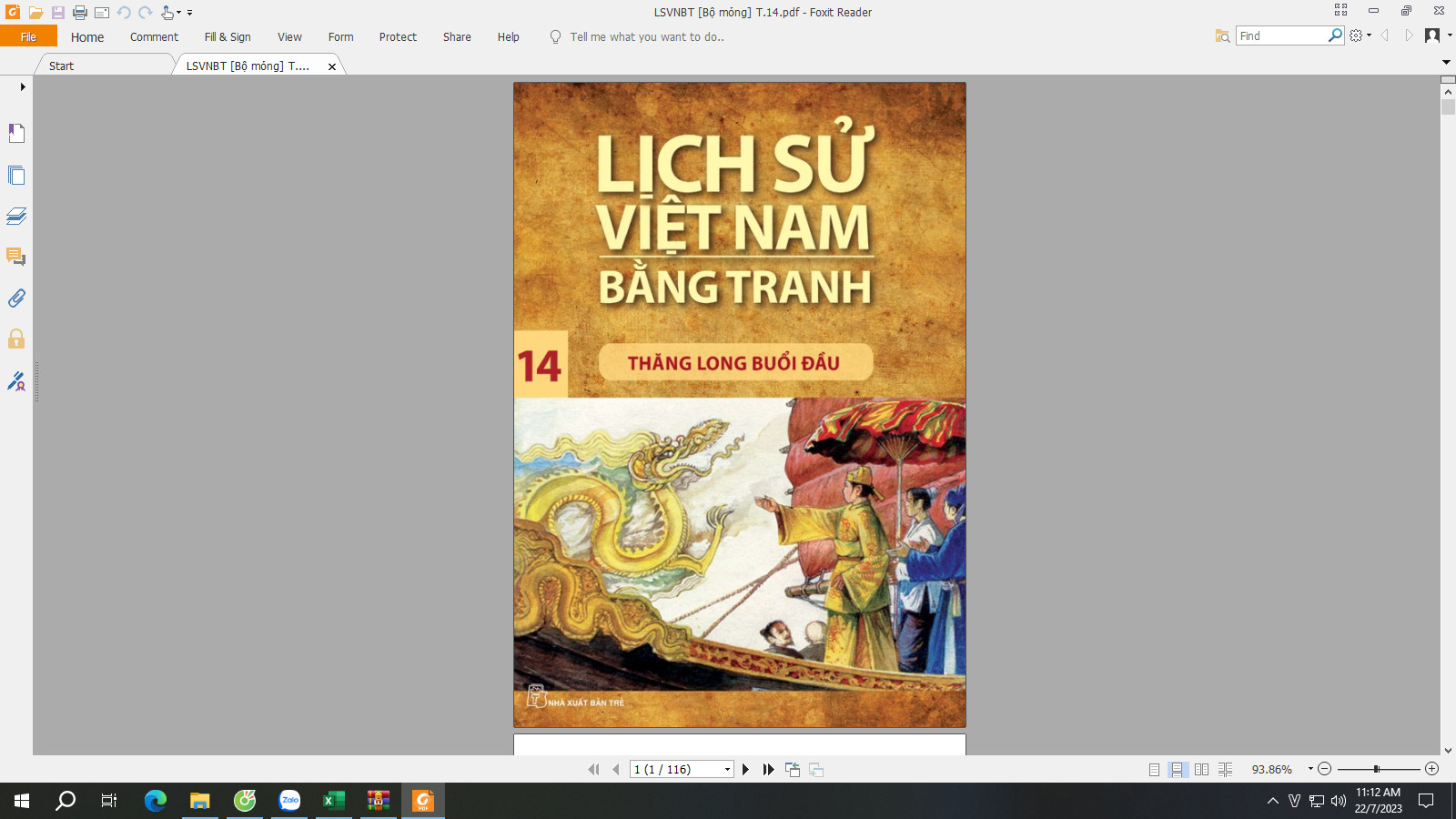Open a file via the folder icon
This screenshot has height=819, width=1456.
[x=35, y=13]
